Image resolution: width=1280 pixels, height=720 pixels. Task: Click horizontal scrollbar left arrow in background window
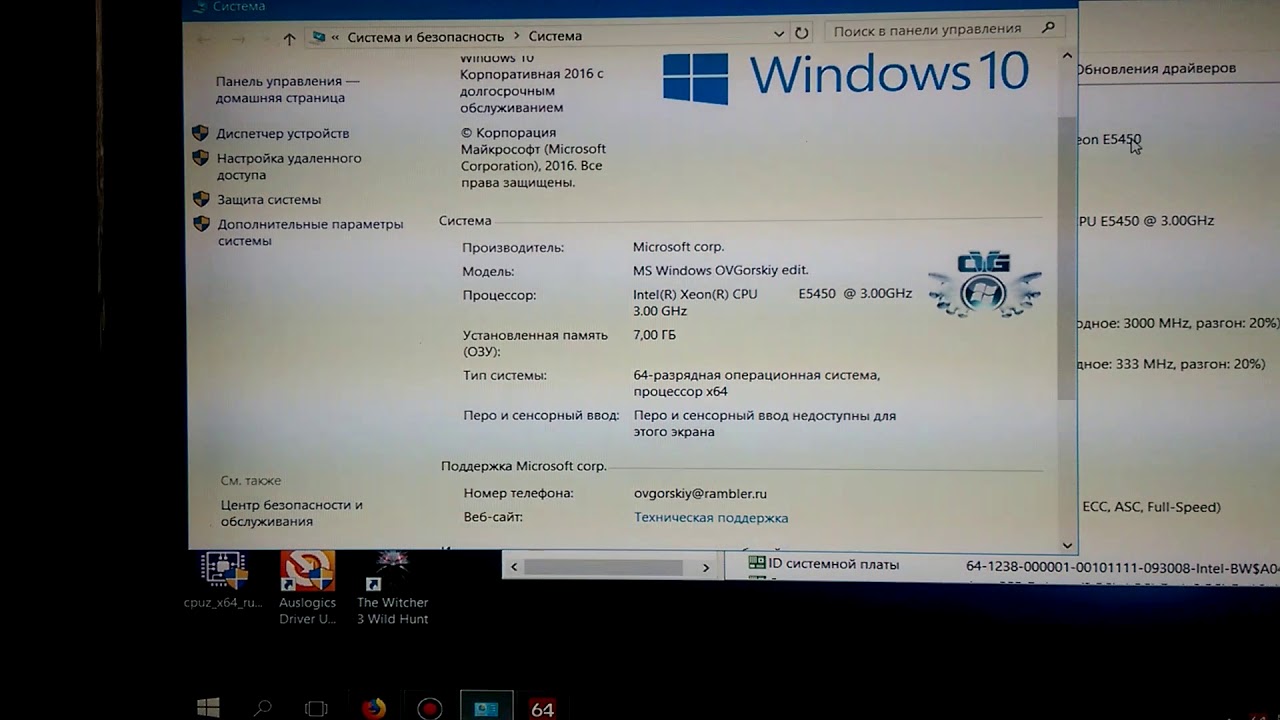click(x=514, y=567)
